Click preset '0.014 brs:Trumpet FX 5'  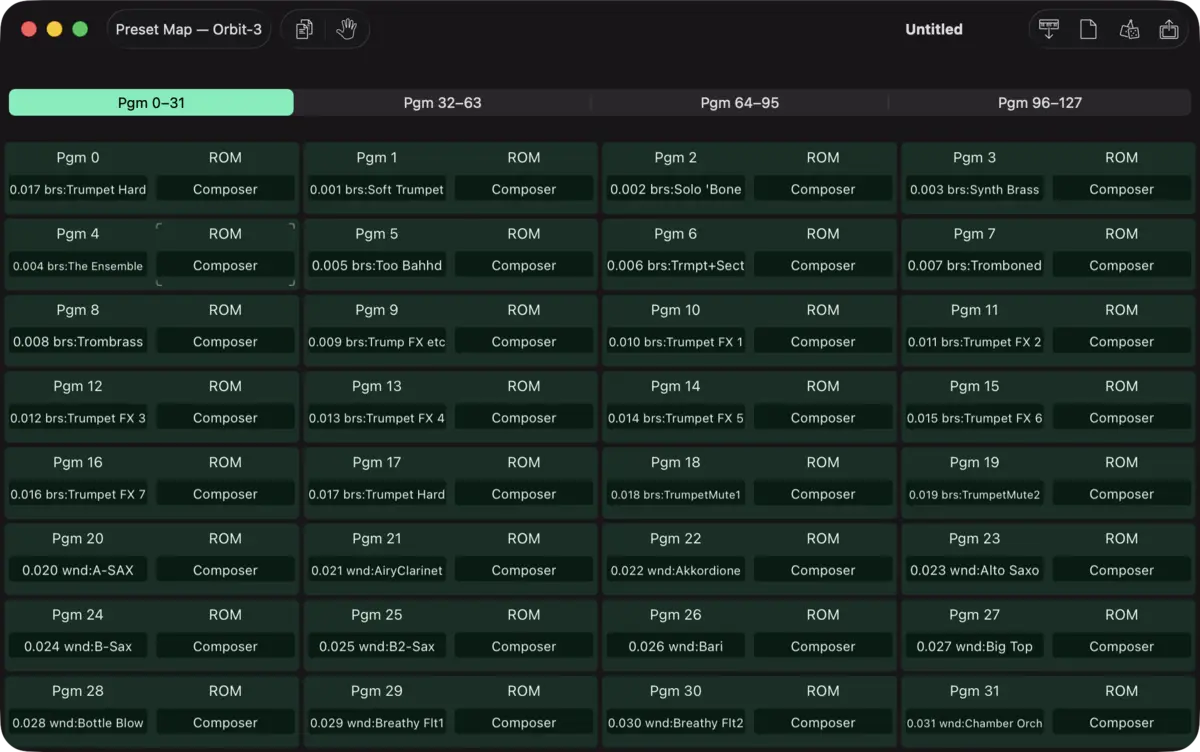[675, 418]
